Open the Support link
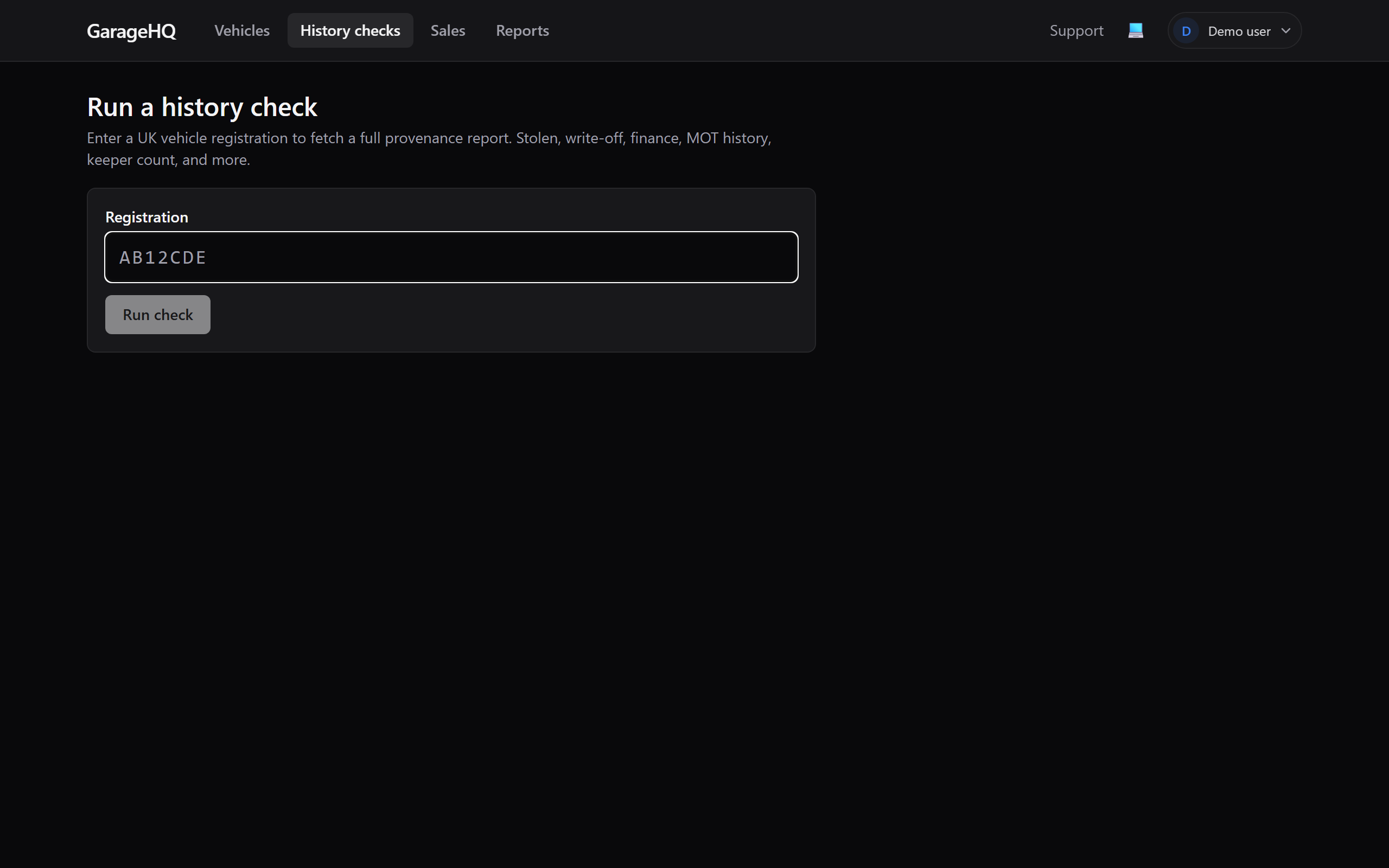1389x868 pixels. 1076,30
